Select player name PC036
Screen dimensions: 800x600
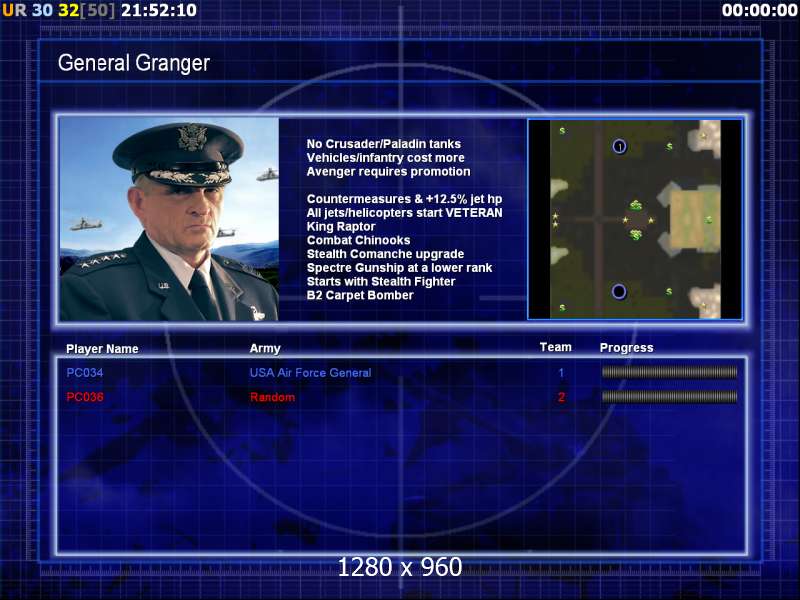85,397
